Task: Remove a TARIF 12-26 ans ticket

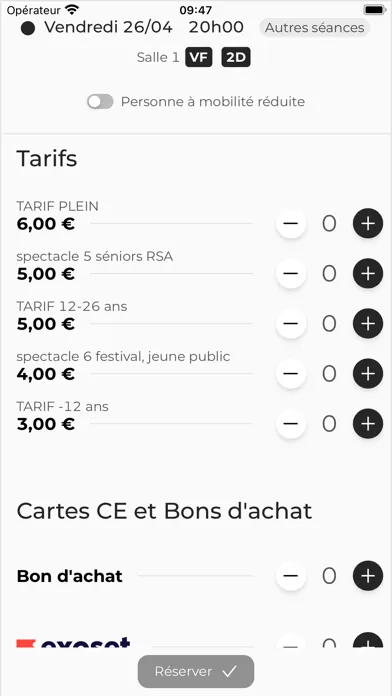Action: (x=291, y=324)
